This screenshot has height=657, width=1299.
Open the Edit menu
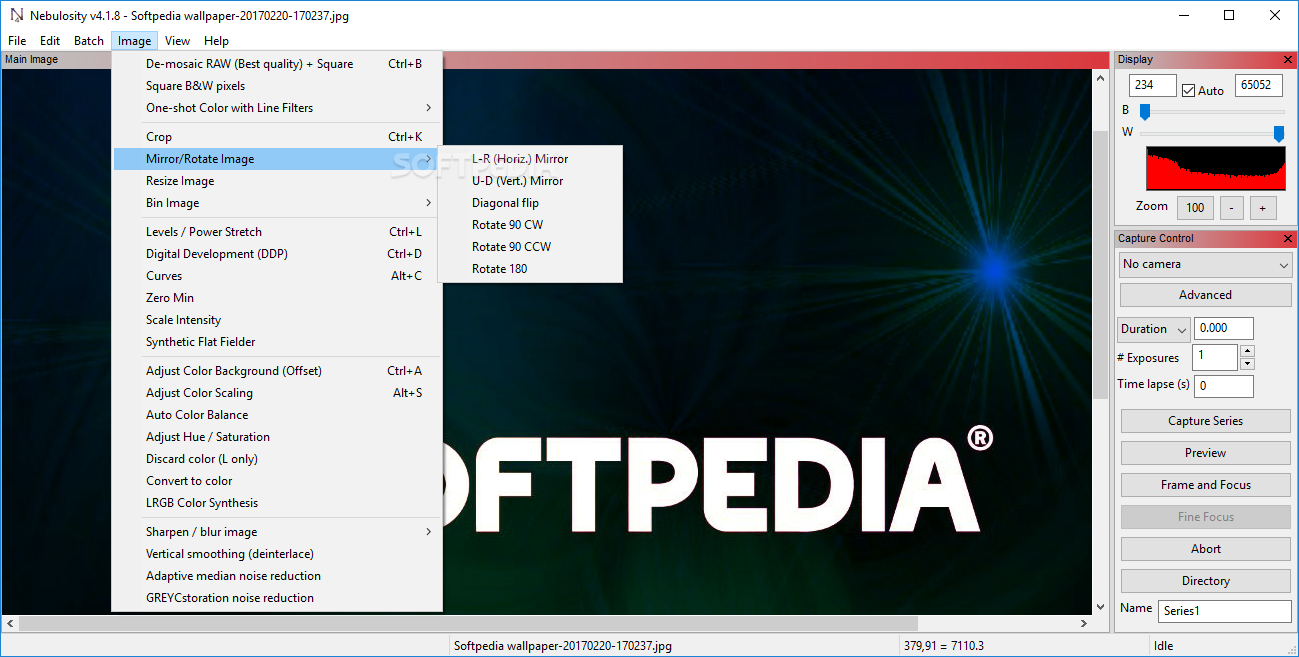50,41
